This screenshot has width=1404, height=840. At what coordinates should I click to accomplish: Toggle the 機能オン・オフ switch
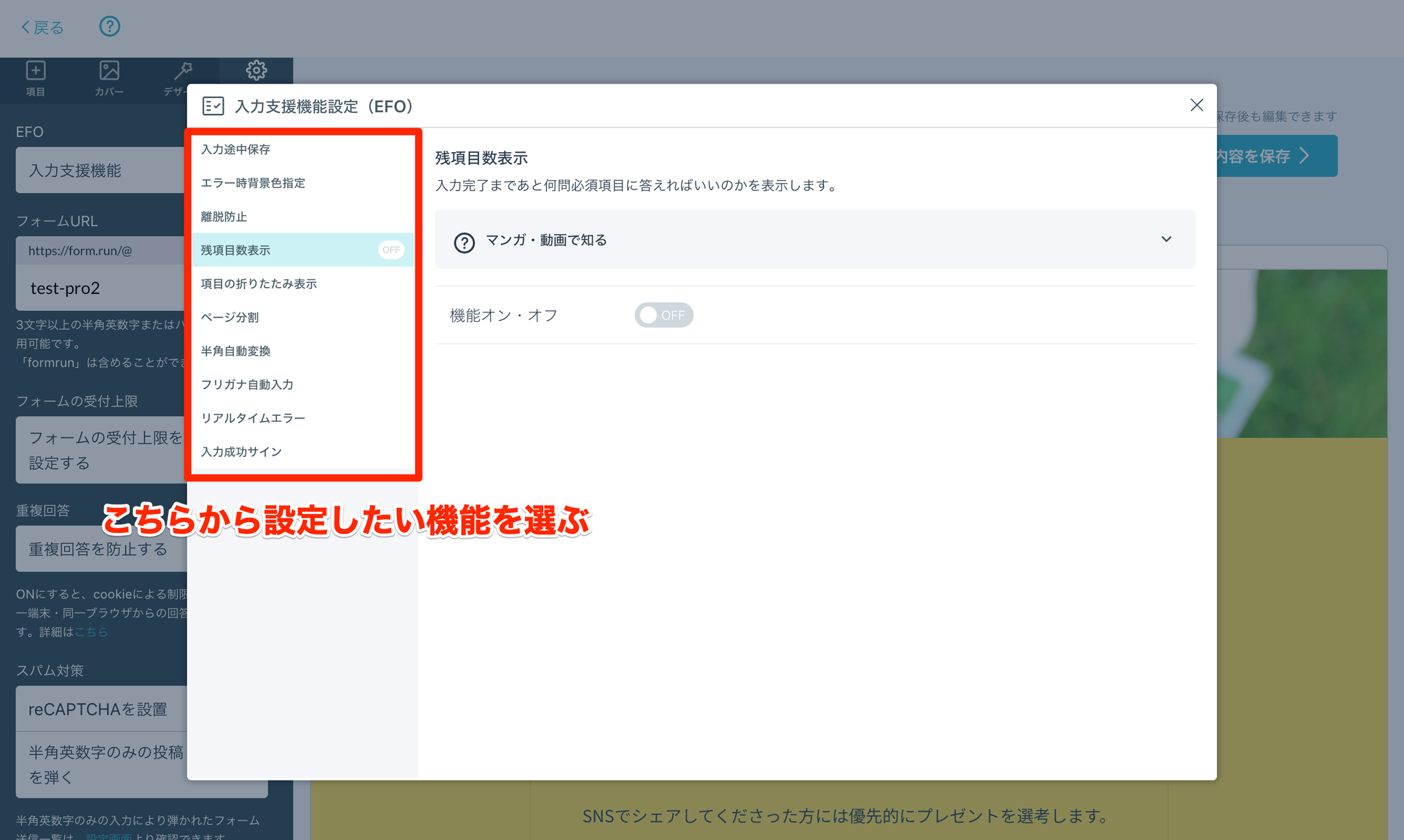663,315
